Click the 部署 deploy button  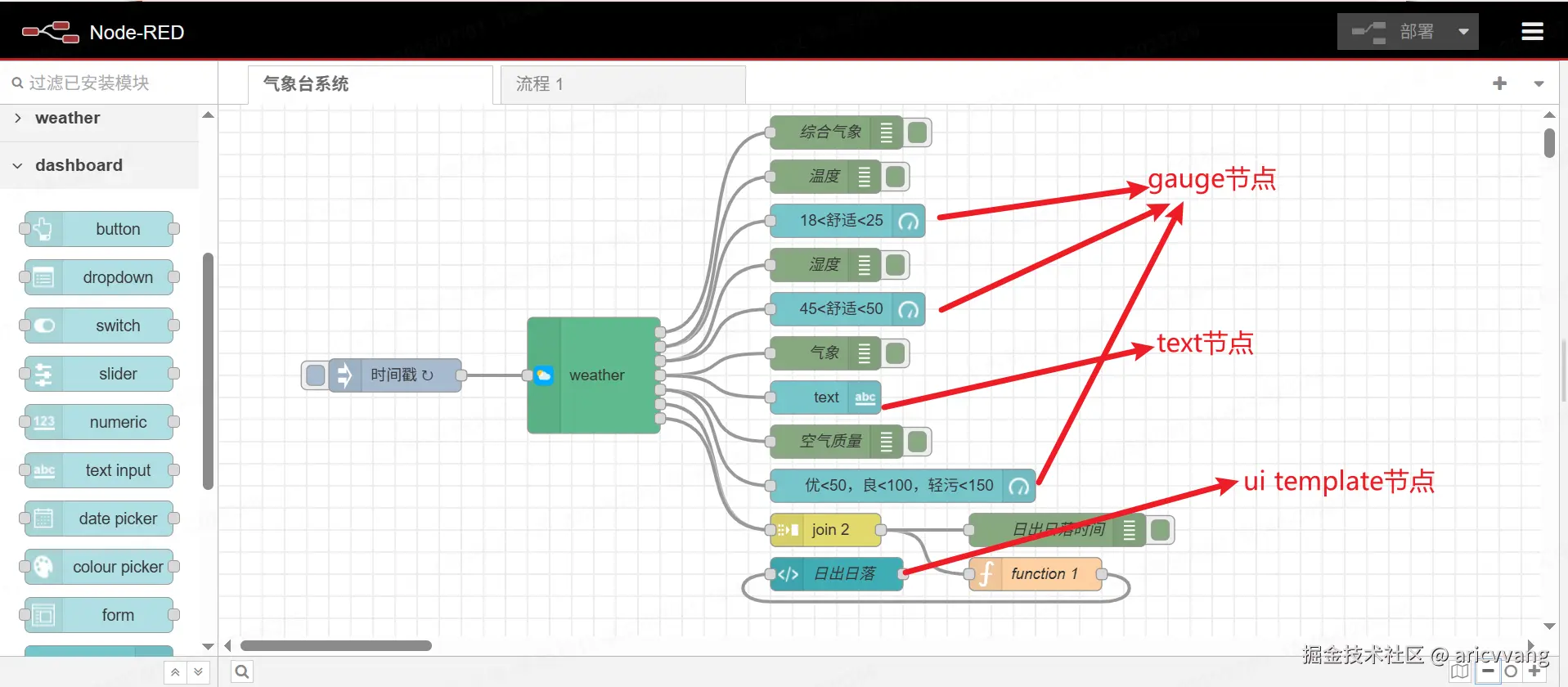pyautogui.click(x=1394, y=32)
